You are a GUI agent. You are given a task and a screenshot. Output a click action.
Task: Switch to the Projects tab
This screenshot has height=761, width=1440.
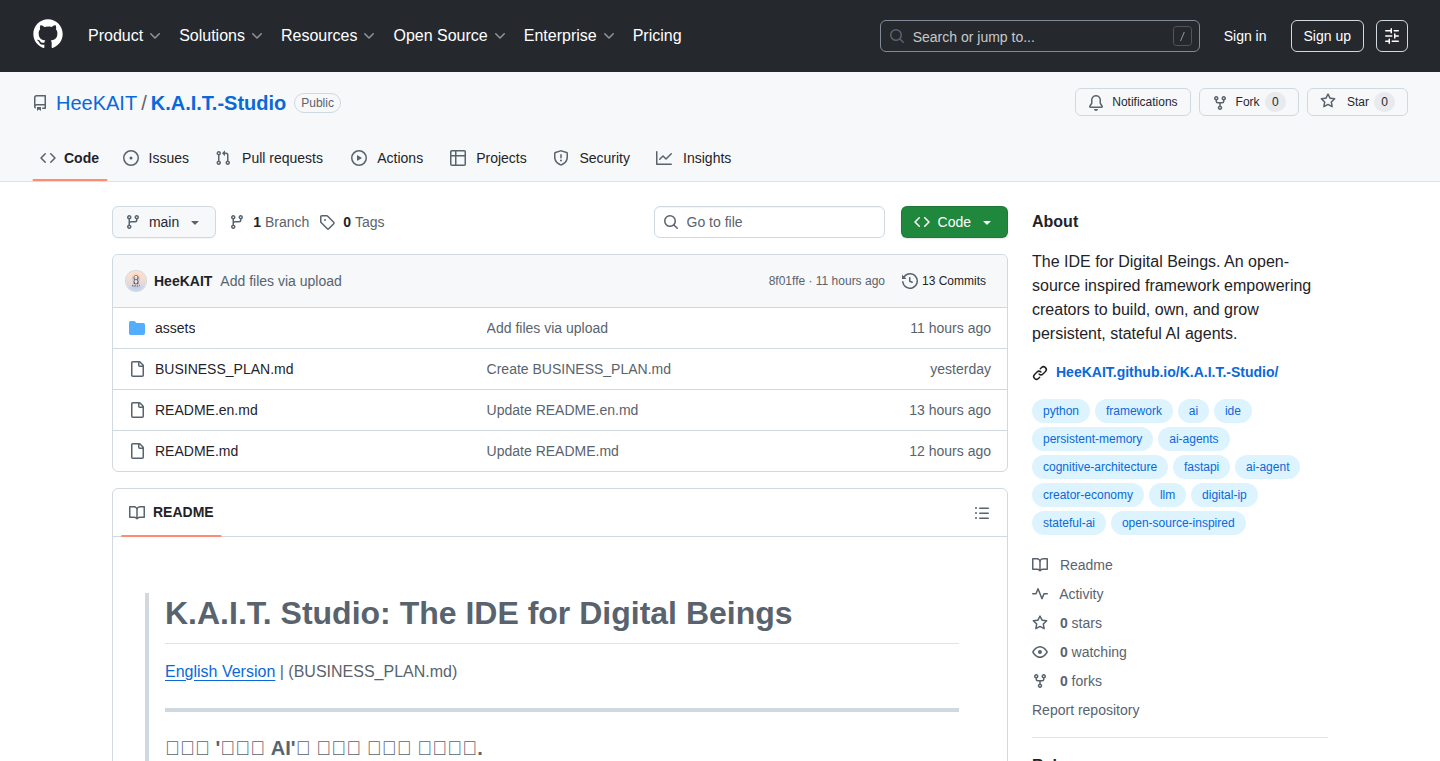tap(488, 158)
